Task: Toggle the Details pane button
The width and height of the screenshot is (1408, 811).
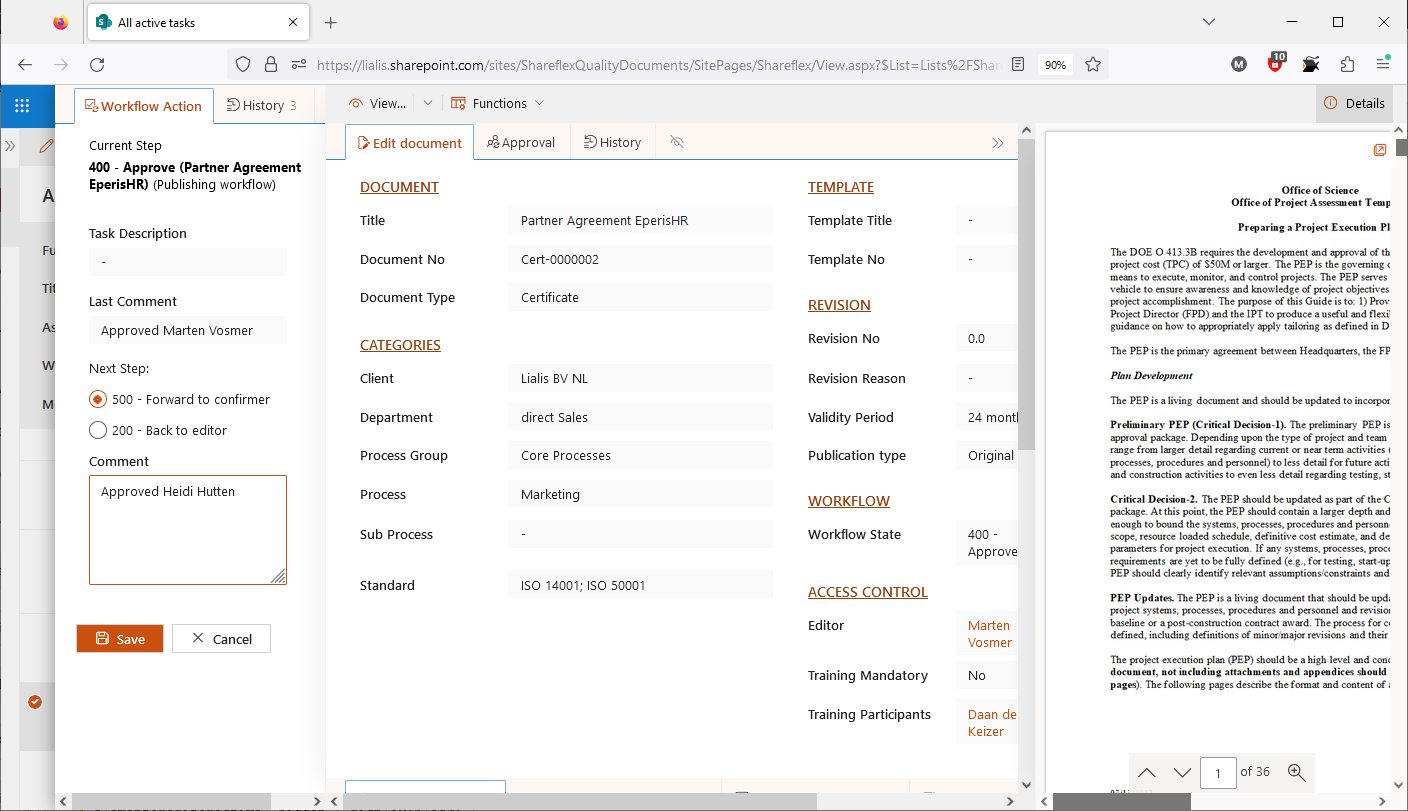Action: (x=1354, y=103)
